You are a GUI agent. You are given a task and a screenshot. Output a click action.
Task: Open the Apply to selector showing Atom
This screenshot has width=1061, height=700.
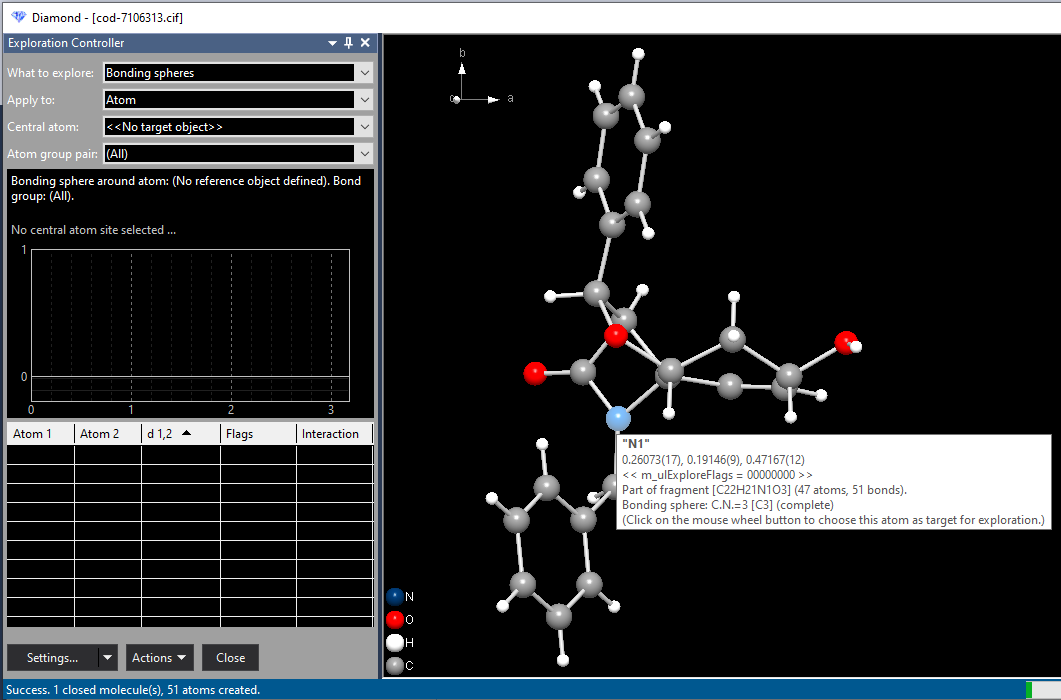364,99
